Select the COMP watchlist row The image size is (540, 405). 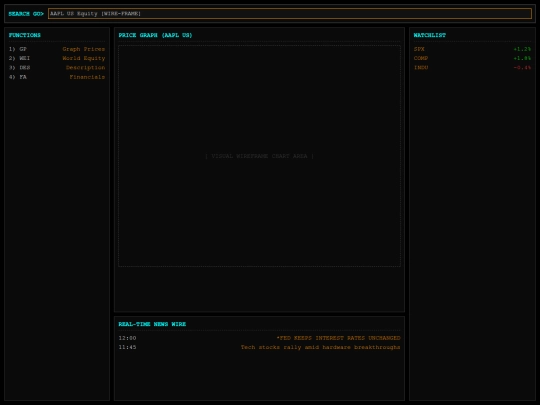[472, 58]
